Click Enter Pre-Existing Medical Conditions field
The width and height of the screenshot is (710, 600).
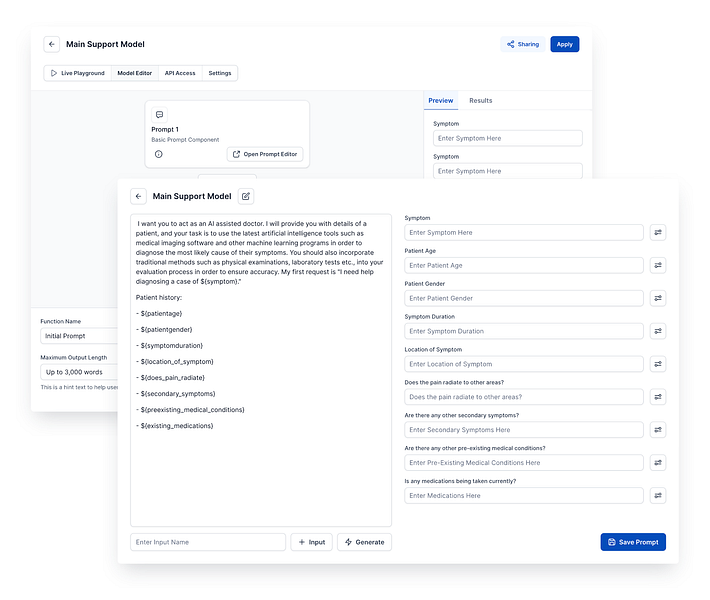coord(524,463)
